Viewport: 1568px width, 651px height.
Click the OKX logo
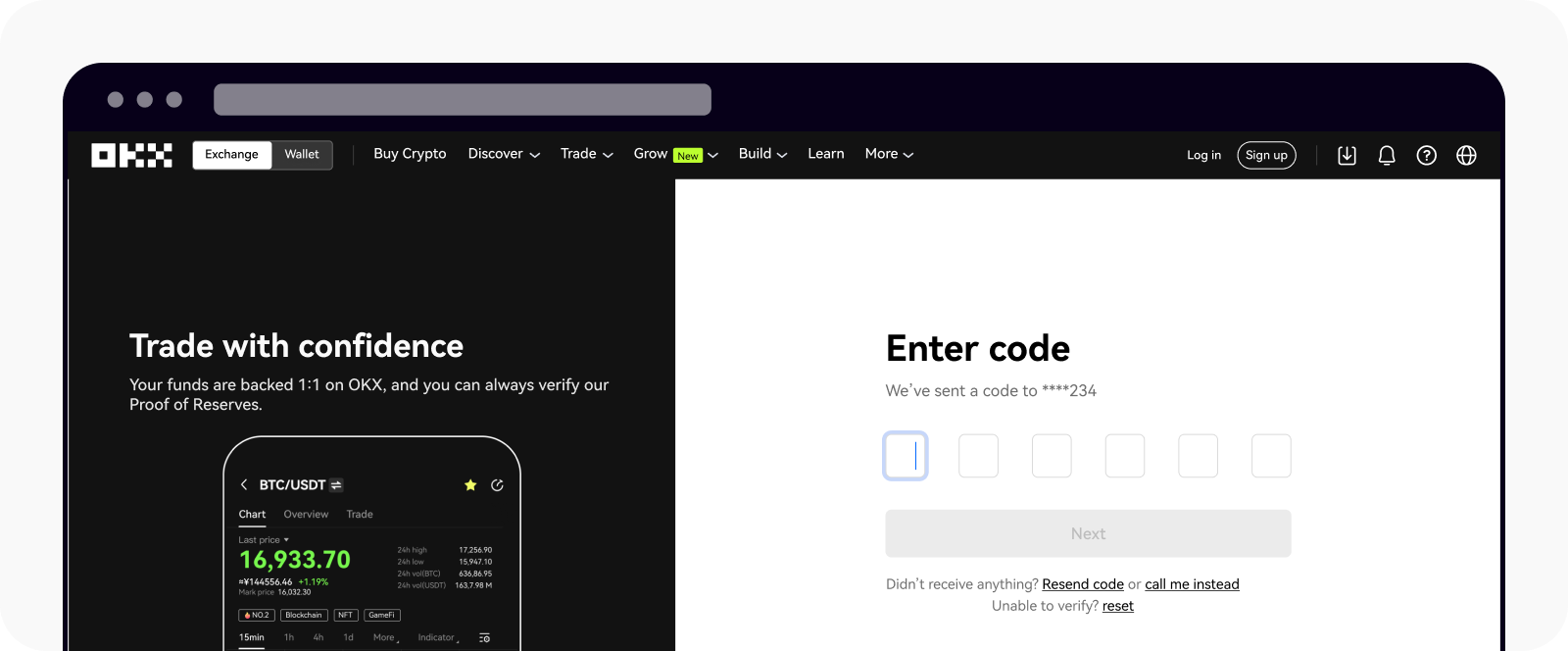pos(131,155)
